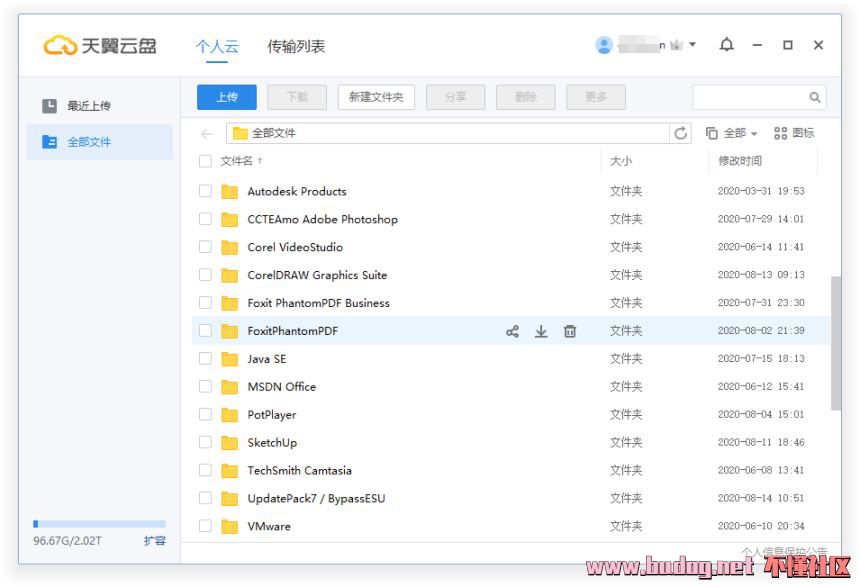Open the Foxit PhantomPDF Business folder name
The width and height of the screenshot is (860, 587).
tap(318, 303)
